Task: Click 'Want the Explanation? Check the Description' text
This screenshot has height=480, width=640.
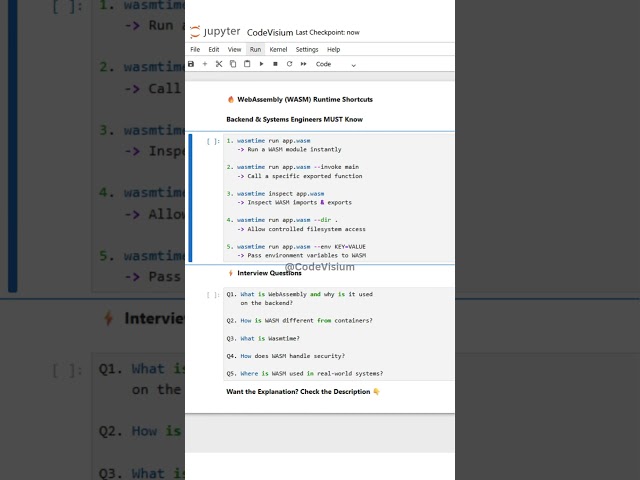Action: [x=303, y=392]
